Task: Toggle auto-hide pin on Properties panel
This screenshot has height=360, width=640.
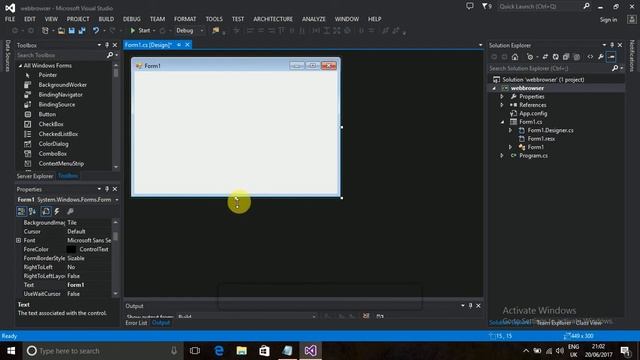Action: (107, 189)
